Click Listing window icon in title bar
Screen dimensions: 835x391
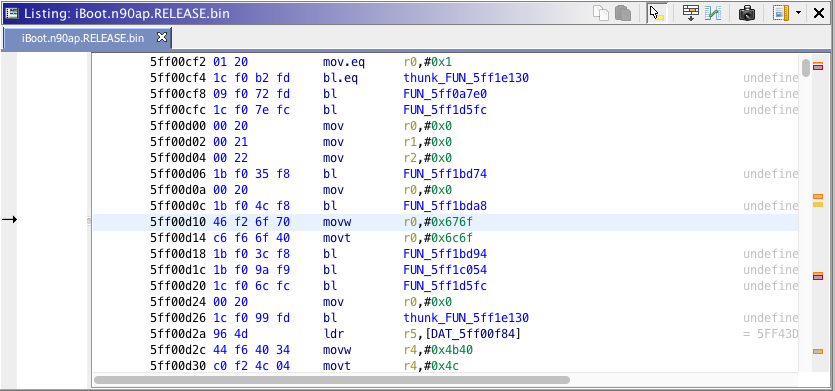(11, 13)
